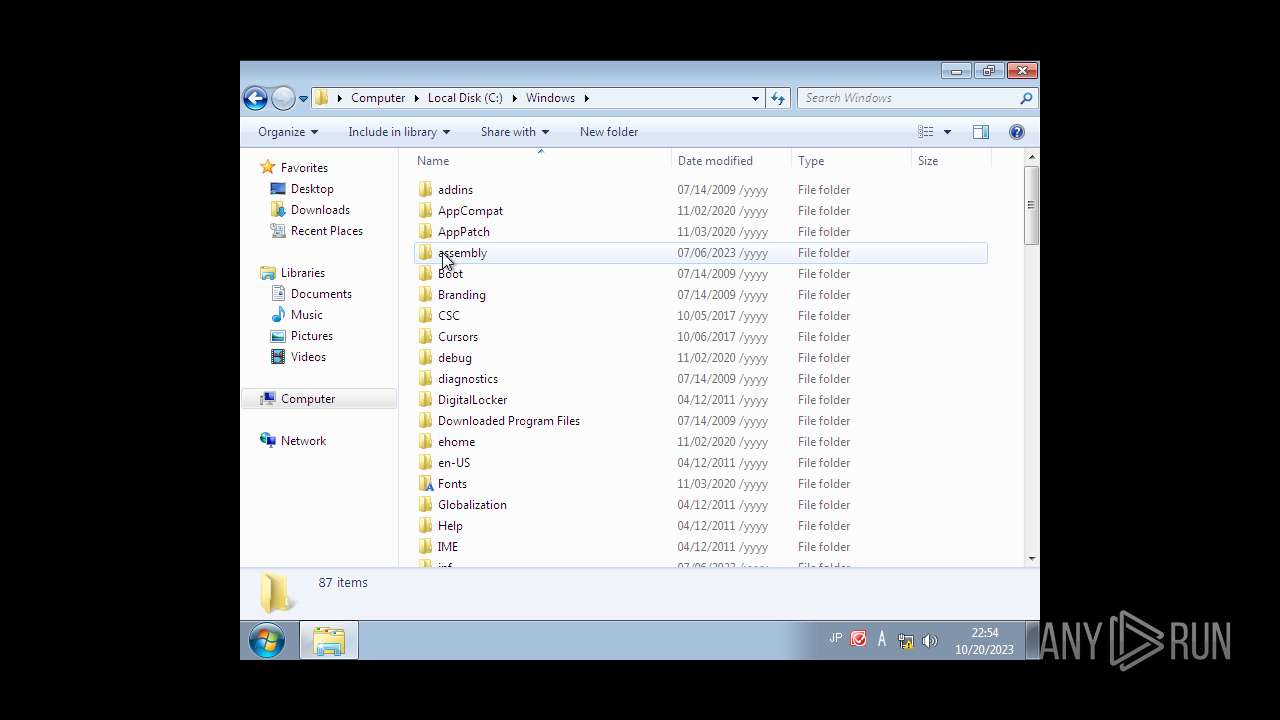Open Recent Places in navigation pane
The width and height of the screenshot is (1280, 720).
click(326, 231)
